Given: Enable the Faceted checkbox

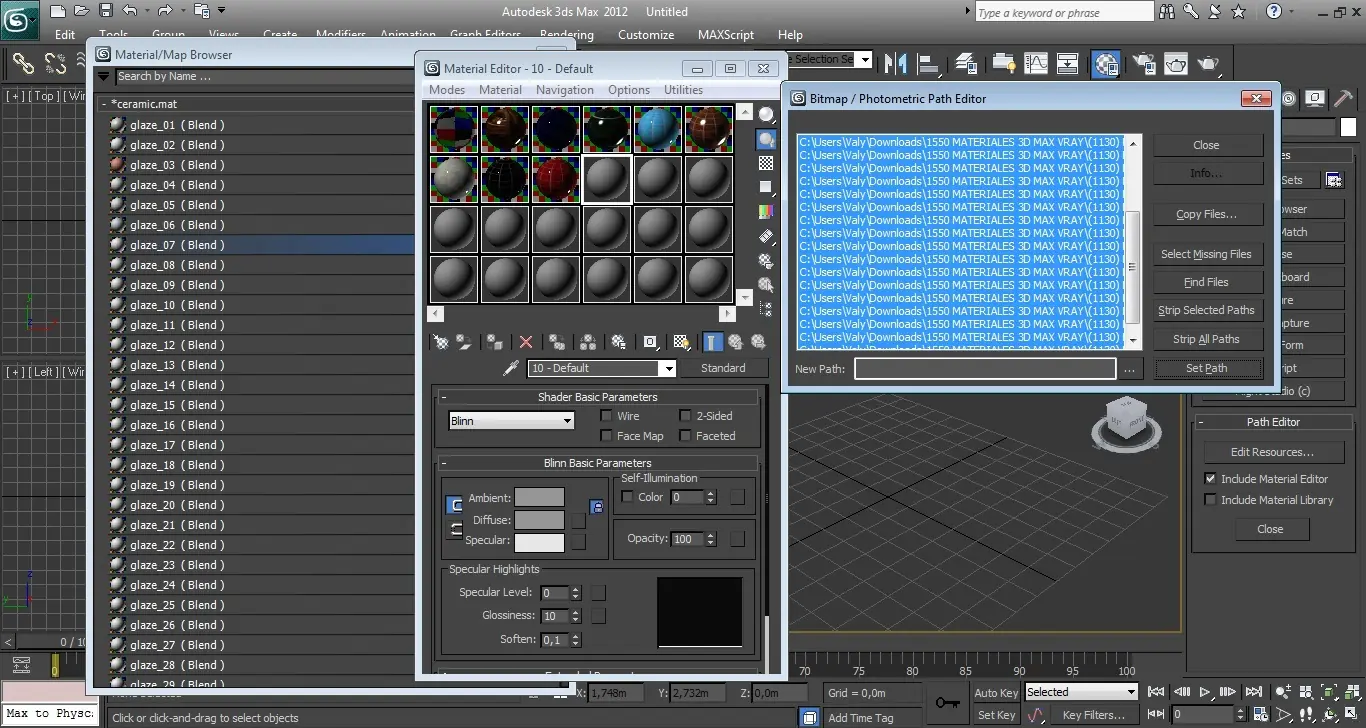Looking at the screenshot, I should (685, 435).
